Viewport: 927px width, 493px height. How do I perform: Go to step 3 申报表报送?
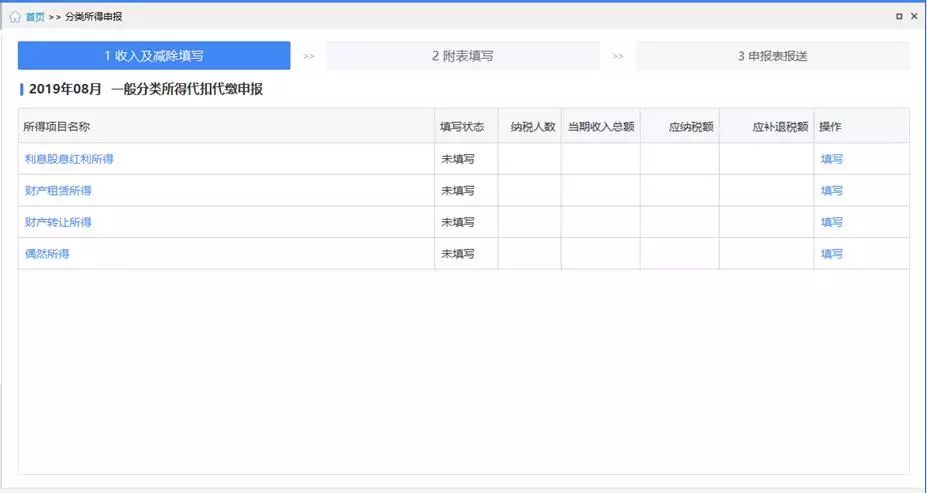click(x=772, y=56)
